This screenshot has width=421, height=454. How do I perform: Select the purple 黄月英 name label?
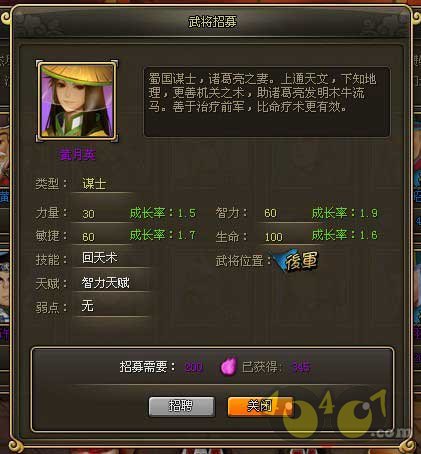[x=78, y=155]
